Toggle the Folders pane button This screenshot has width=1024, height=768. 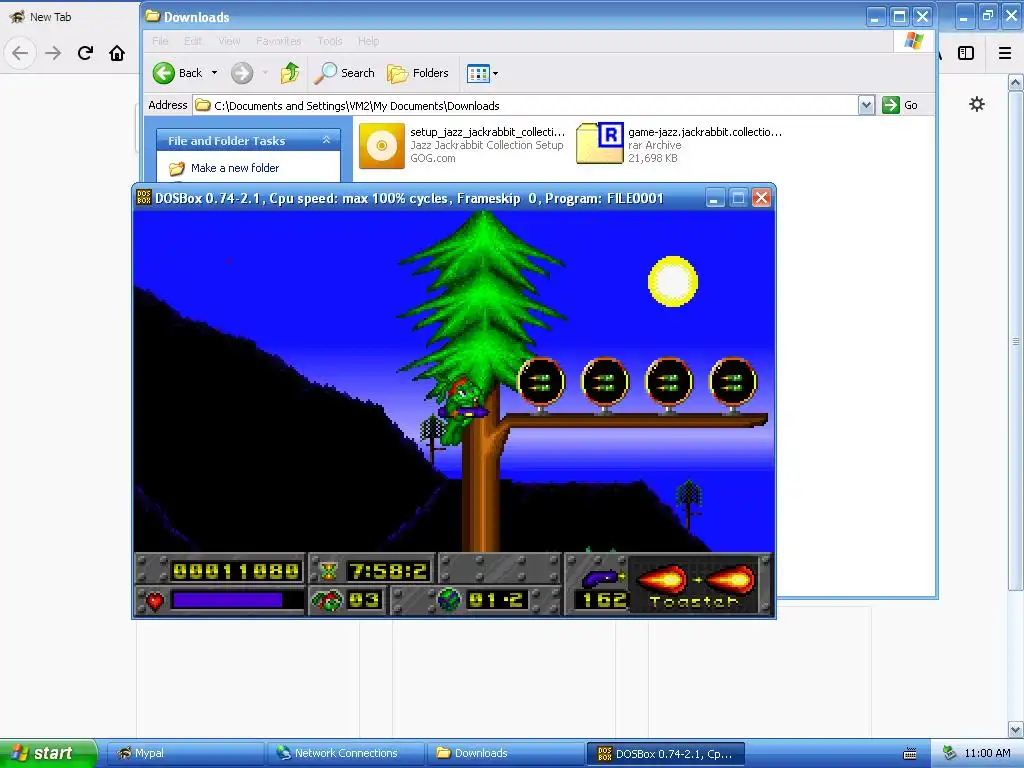click(x=418, y=73)
